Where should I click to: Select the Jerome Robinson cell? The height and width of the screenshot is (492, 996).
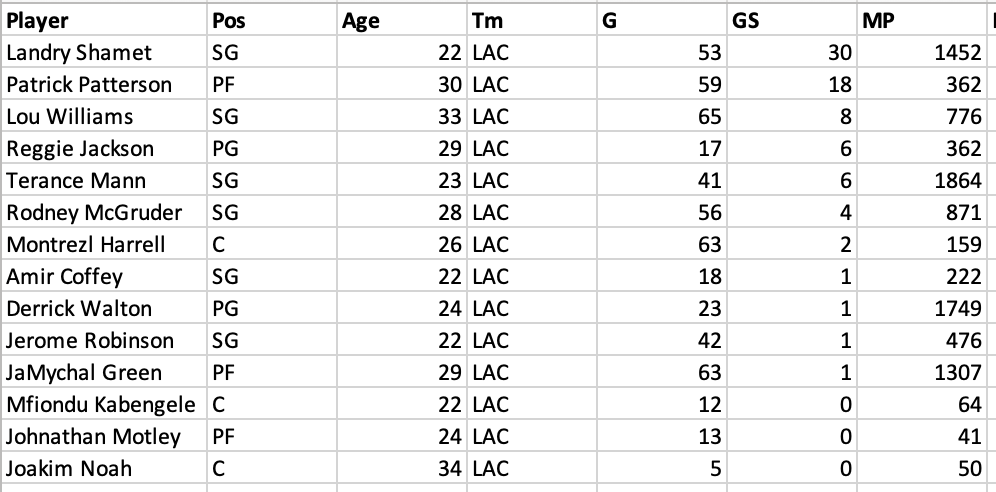(x=104, y=340)
